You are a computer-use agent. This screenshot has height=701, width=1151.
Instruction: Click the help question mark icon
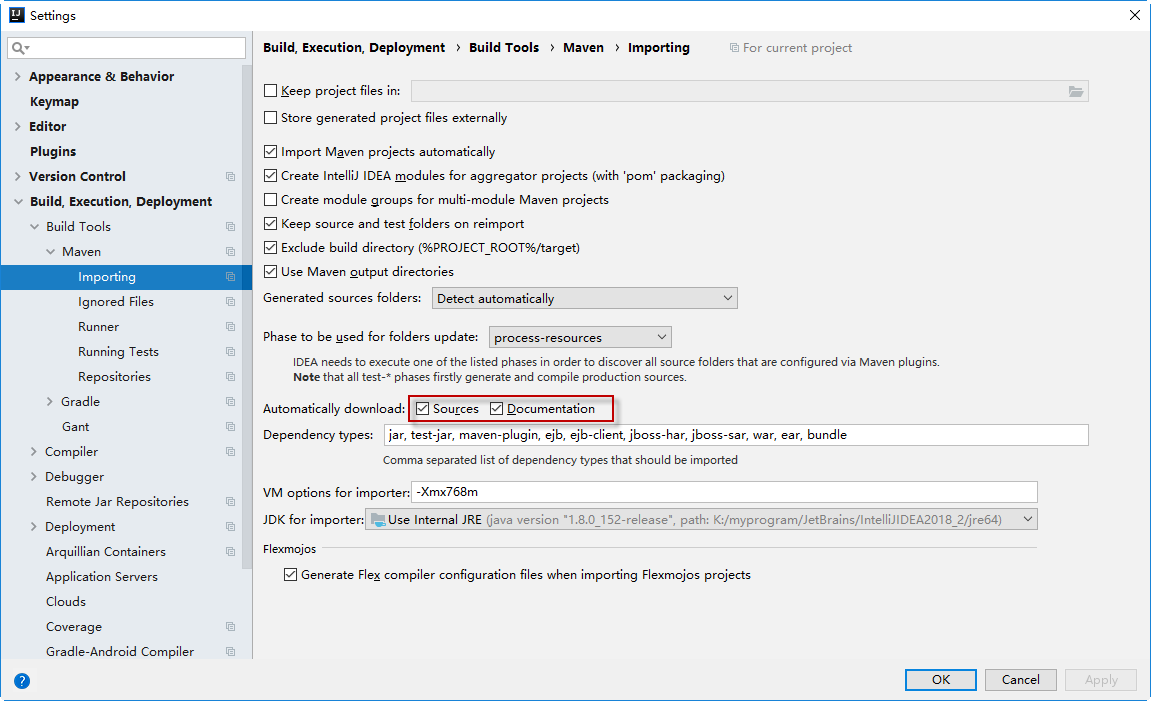pyautogui.click(x=22, y=681)
